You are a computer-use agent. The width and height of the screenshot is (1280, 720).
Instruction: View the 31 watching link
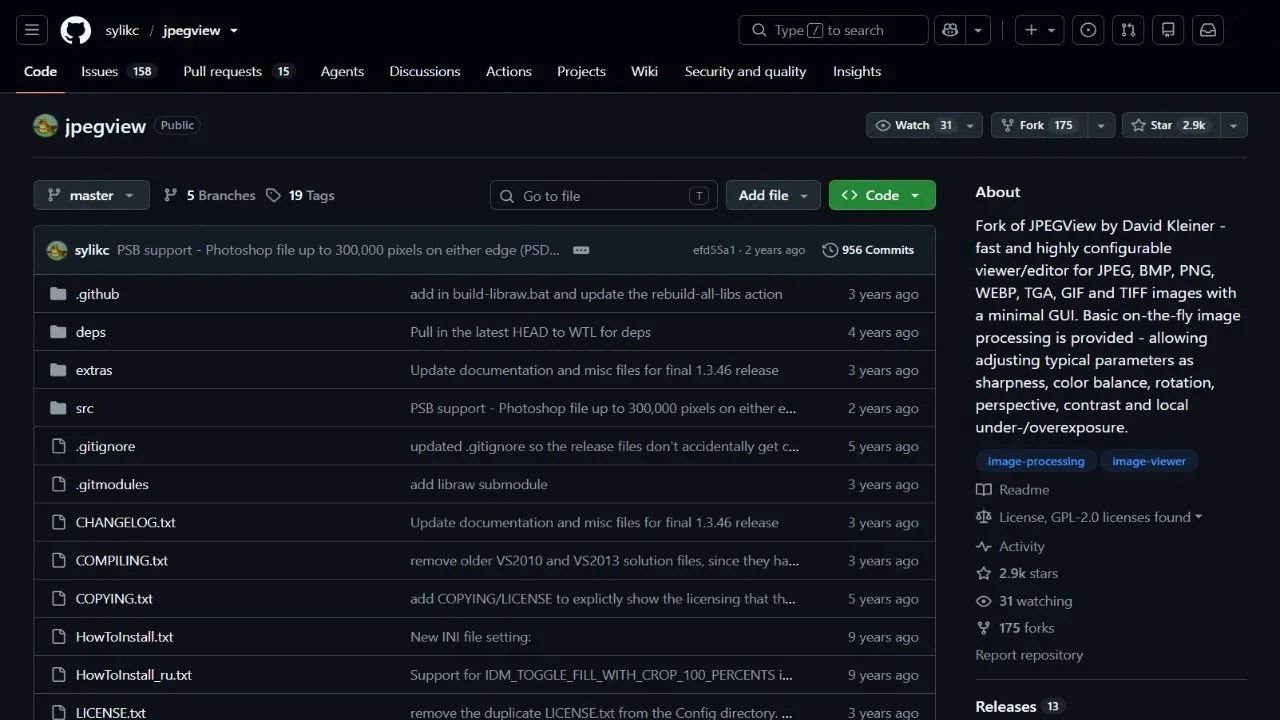[1024, 601]
